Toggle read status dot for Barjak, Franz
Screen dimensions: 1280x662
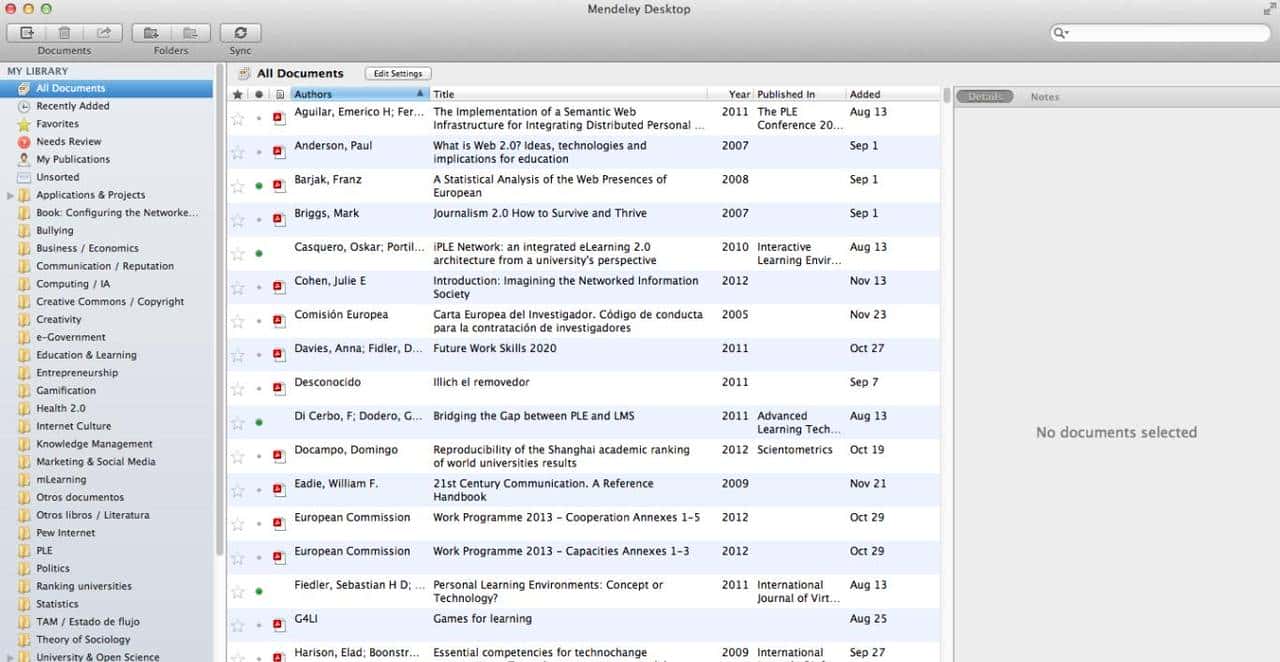coord(259,186)
